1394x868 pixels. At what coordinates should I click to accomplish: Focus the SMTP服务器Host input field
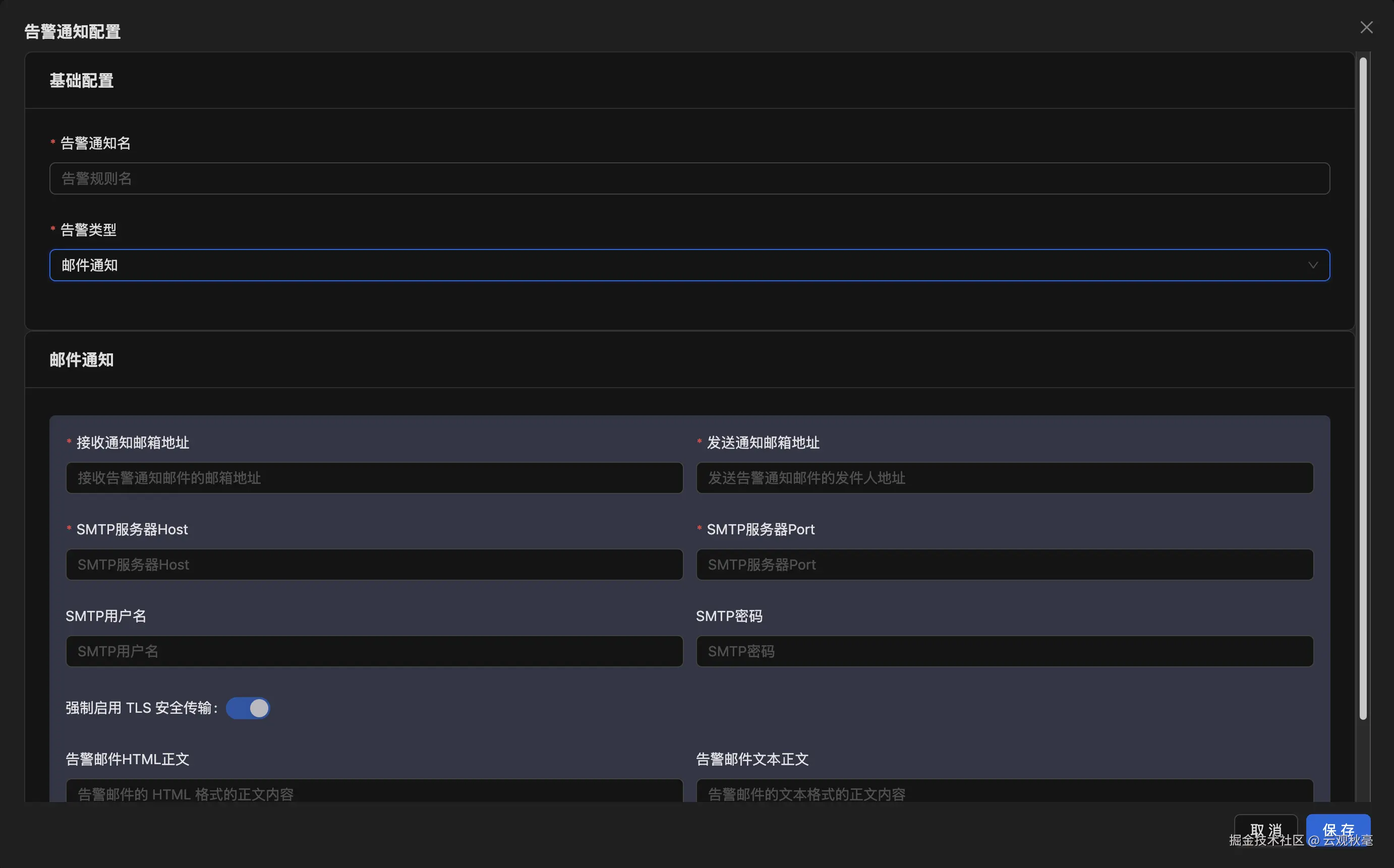coord(374,565)
